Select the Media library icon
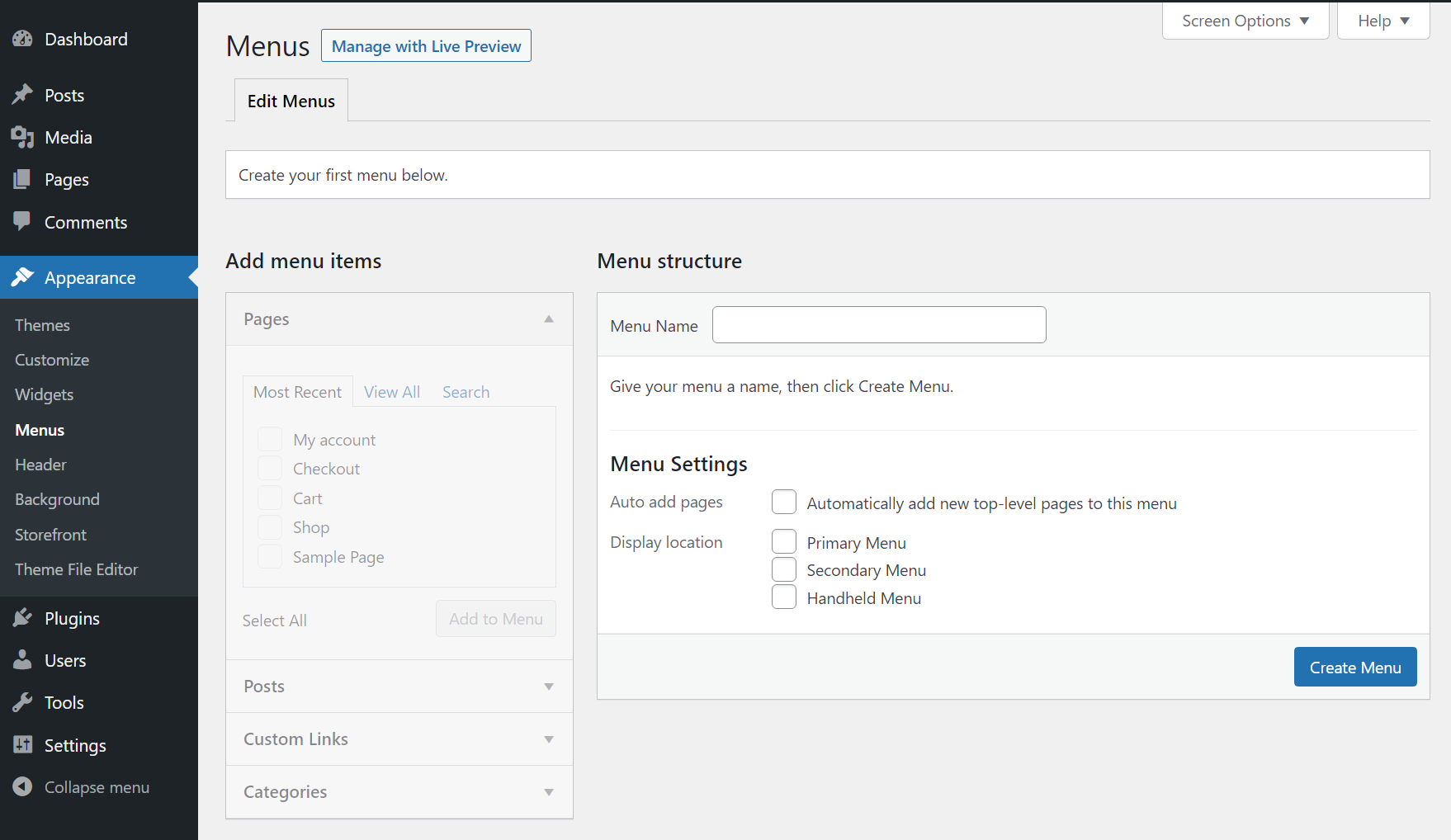This screenshot has height=840, width=1451. coord(22,137)
